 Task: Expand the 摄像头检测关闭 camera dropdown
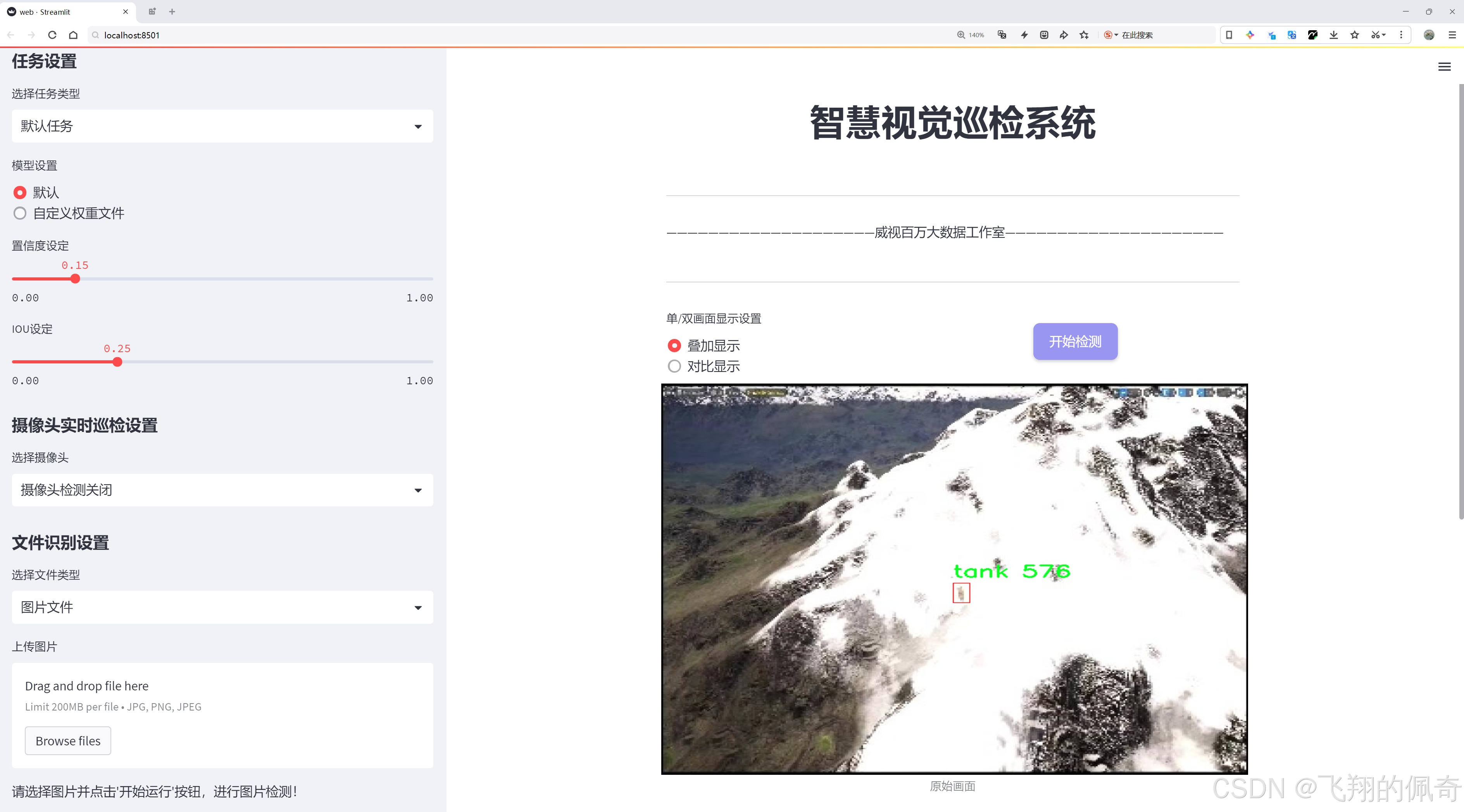click(222, 490)
